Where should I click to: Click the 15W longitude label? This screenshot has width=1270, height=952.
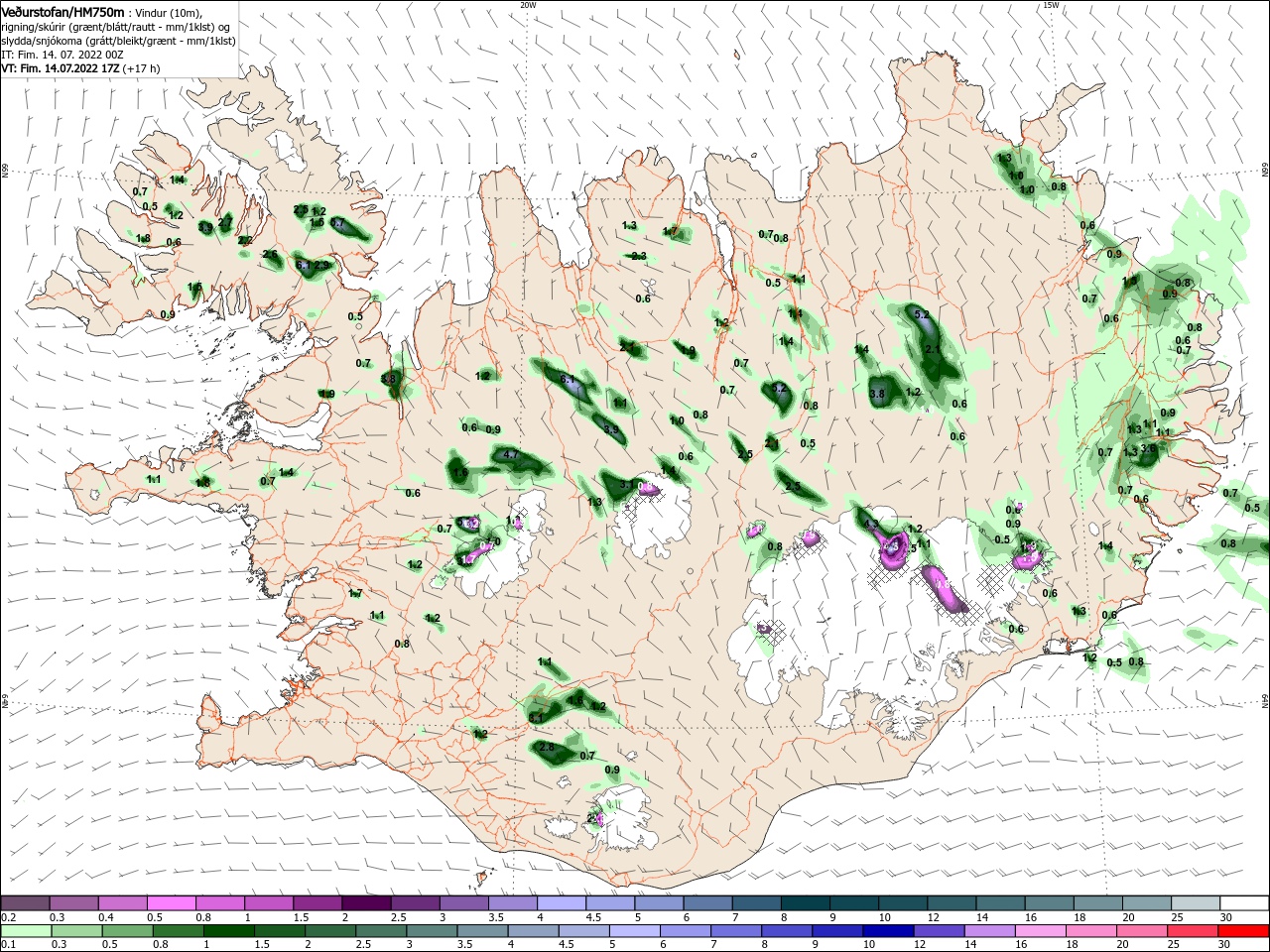tap(1051, 4)
